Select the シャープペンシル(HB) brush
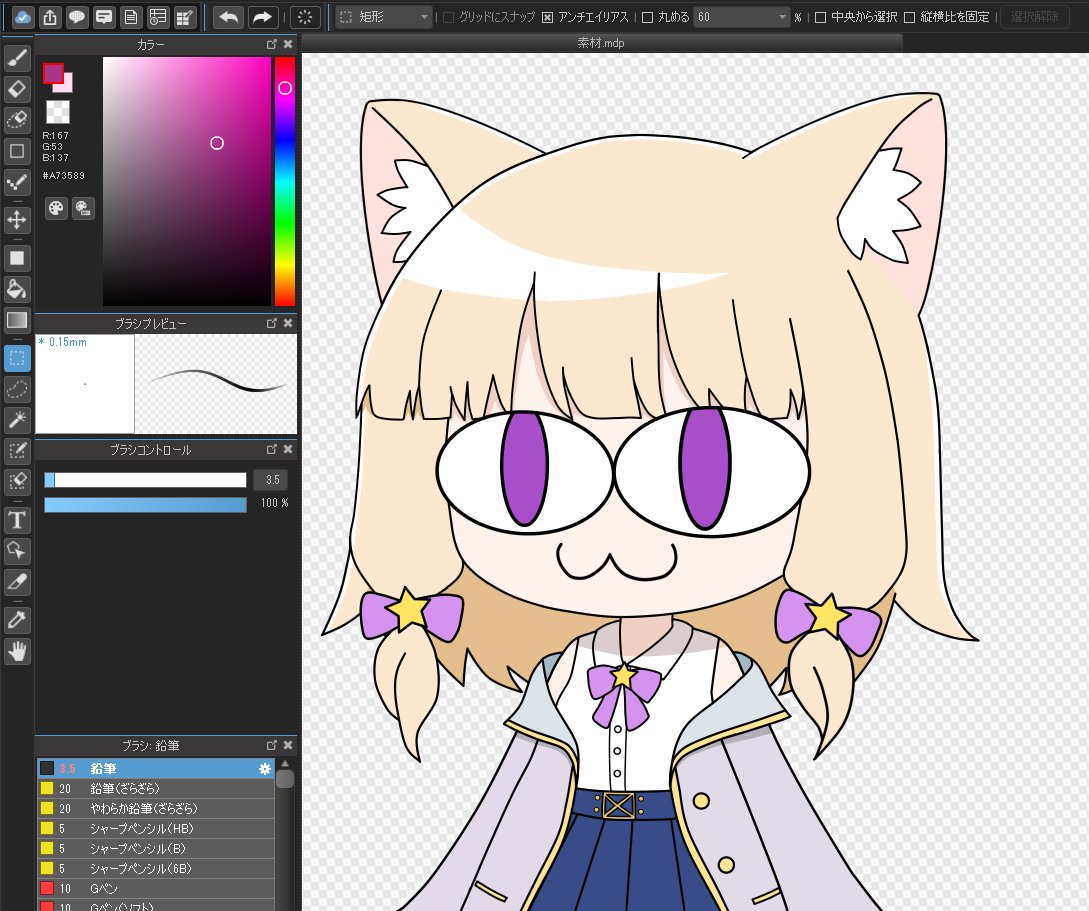1089x911 pixels. [156, 828]
